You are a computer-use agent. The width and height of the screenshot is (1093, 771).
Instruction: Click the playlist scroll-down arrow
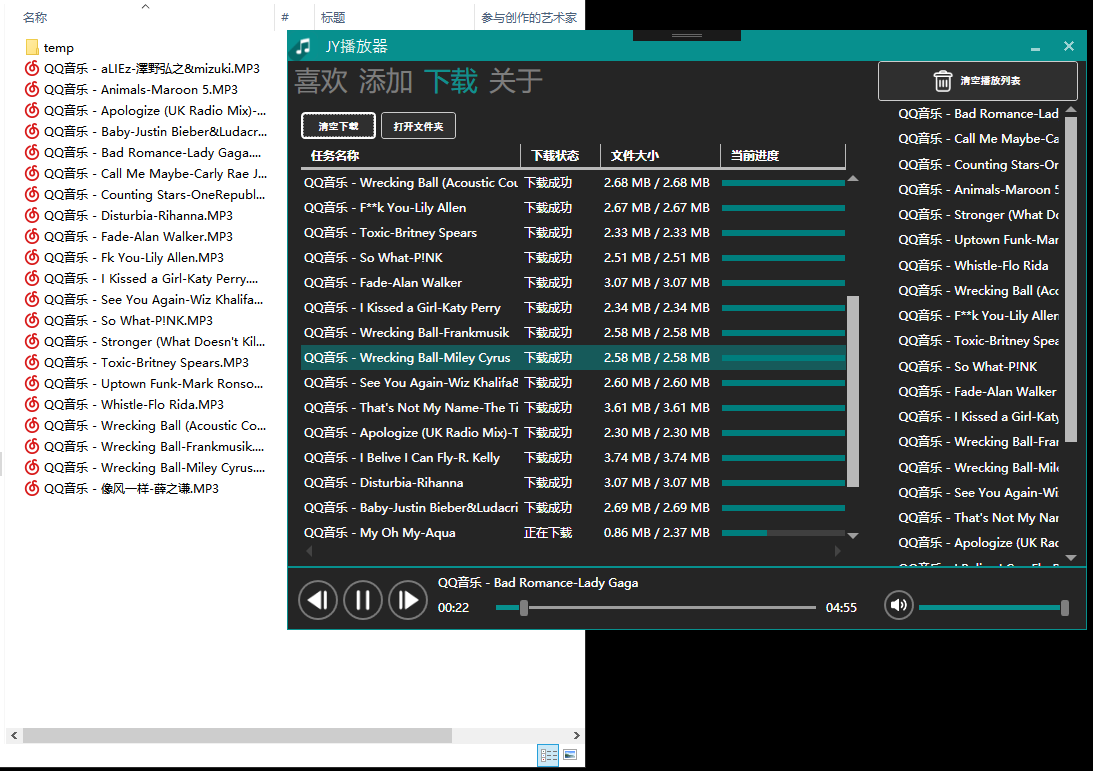pyautogui.click(x=1071, y=558)
